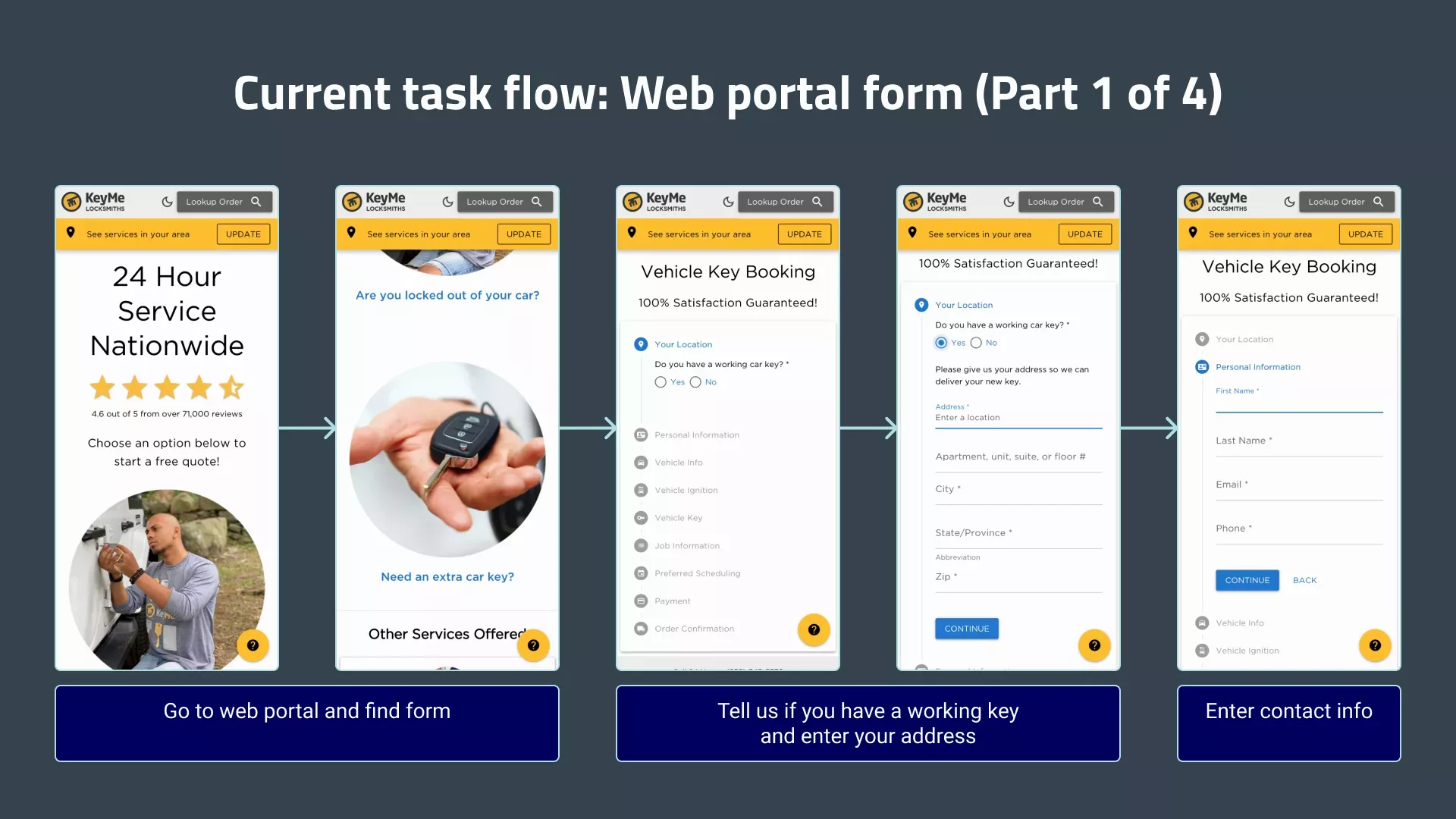Click the personal information section icon
Image resolution: width=1456 pixels, height=819 pixels.
pyautogui.click(x=641, y=435)
